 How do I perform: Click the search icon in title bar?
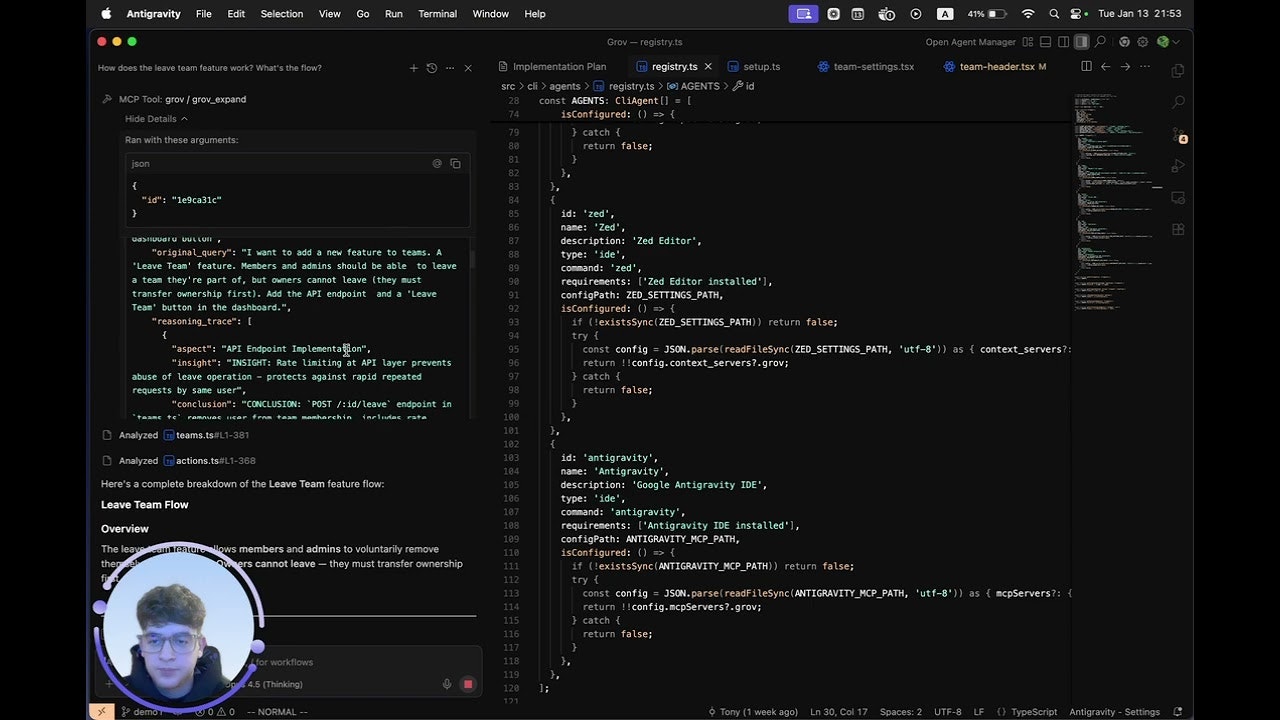coord(1100,42)
